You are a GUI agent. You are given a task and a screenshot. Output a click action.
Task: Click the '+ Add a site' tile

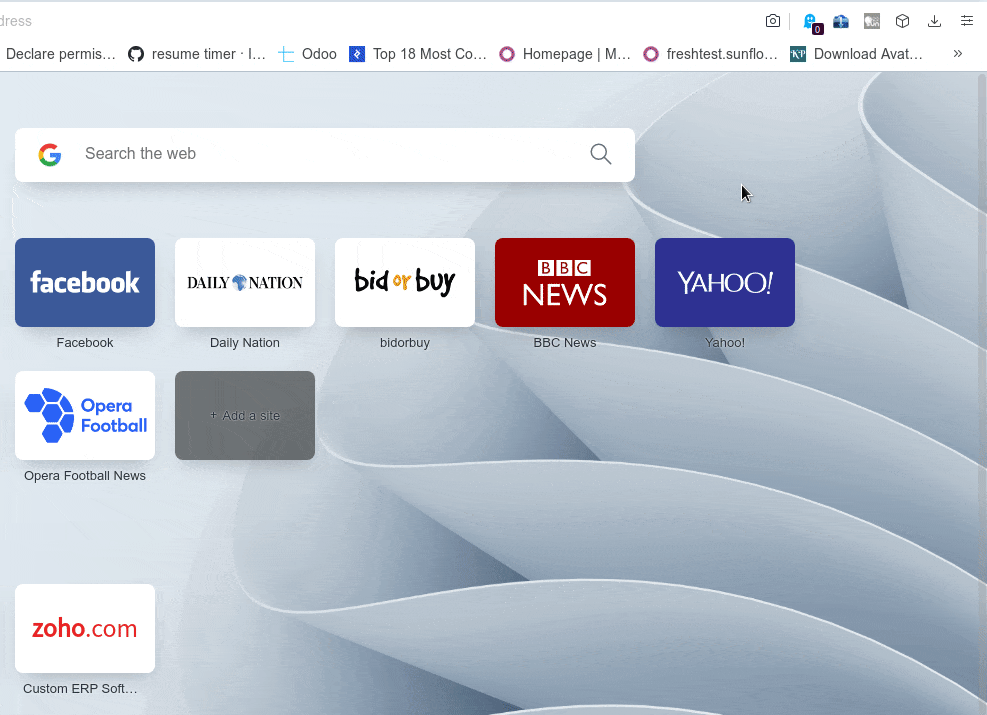(x=245, y=415)
